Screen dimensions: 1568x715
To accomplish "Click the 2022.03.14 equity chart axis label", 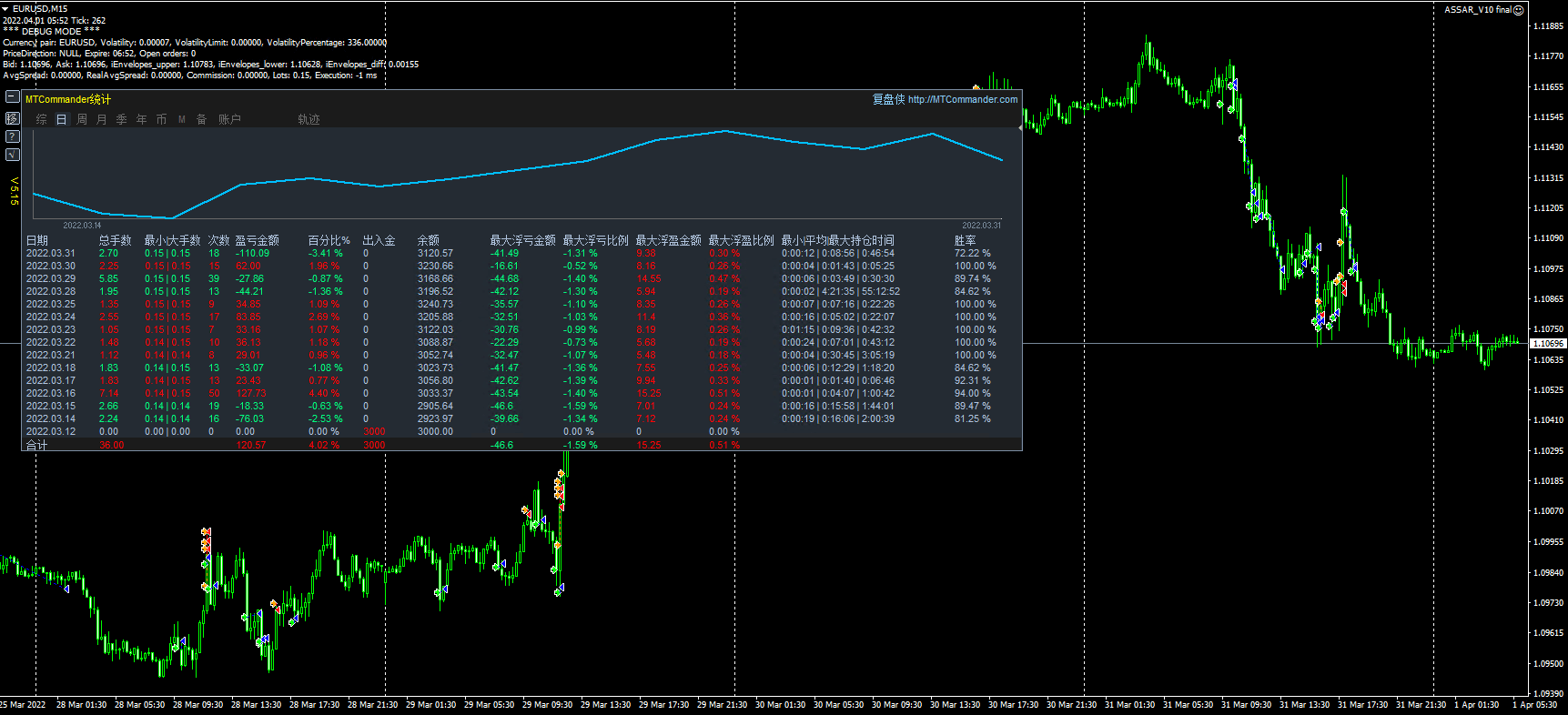I will [x=82, y=226].
